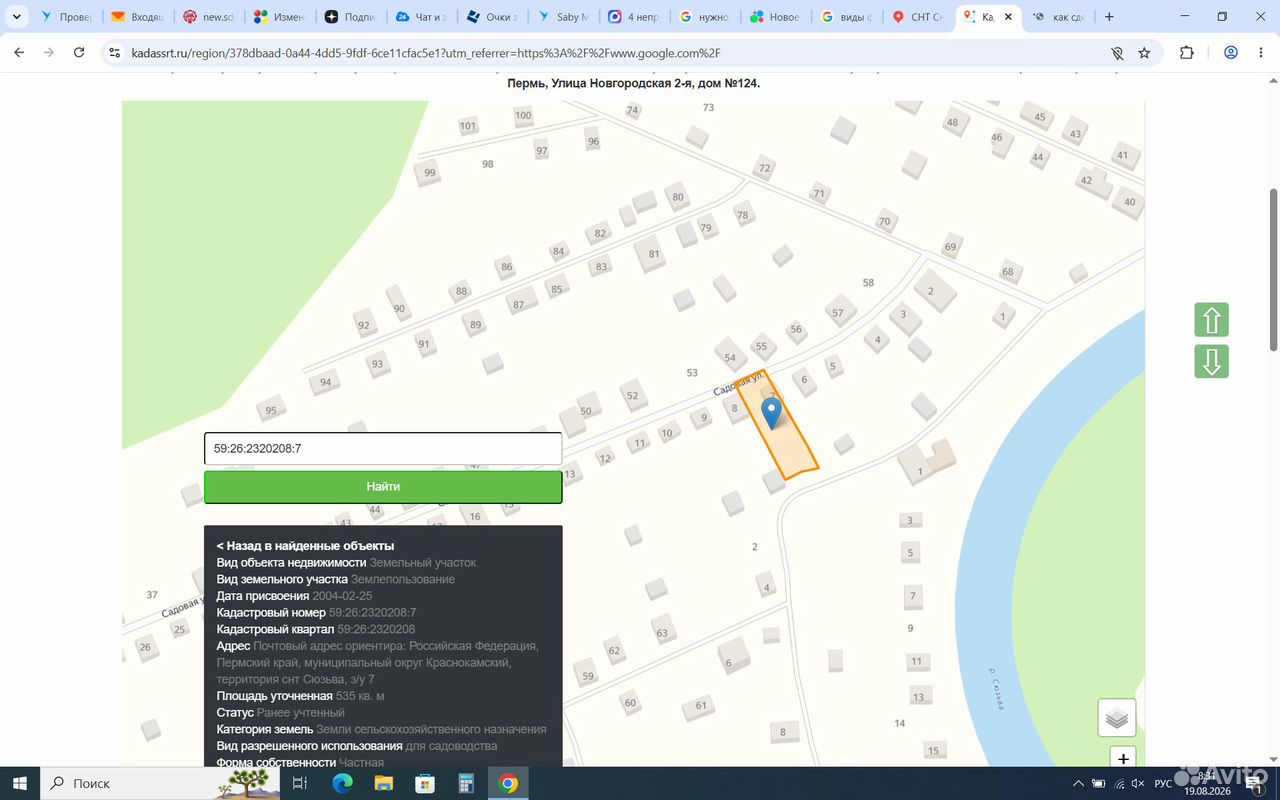Click the page heading with 'дом №124'
The width and height of the screenshot is (1280, 800).
(634, 83)
